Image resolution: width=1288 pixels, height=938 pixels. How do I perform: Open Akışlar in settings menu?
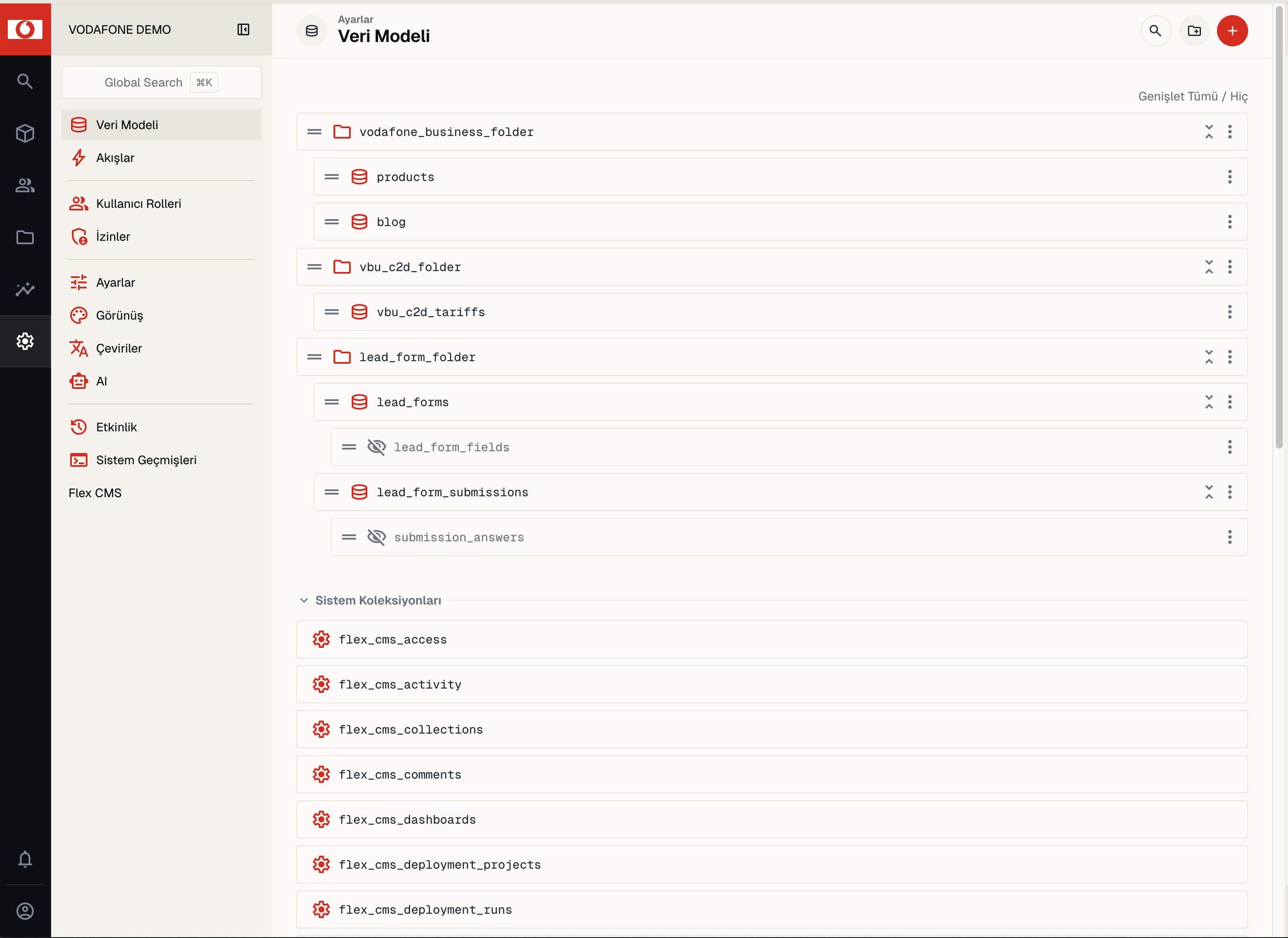[x=161, y=157]
